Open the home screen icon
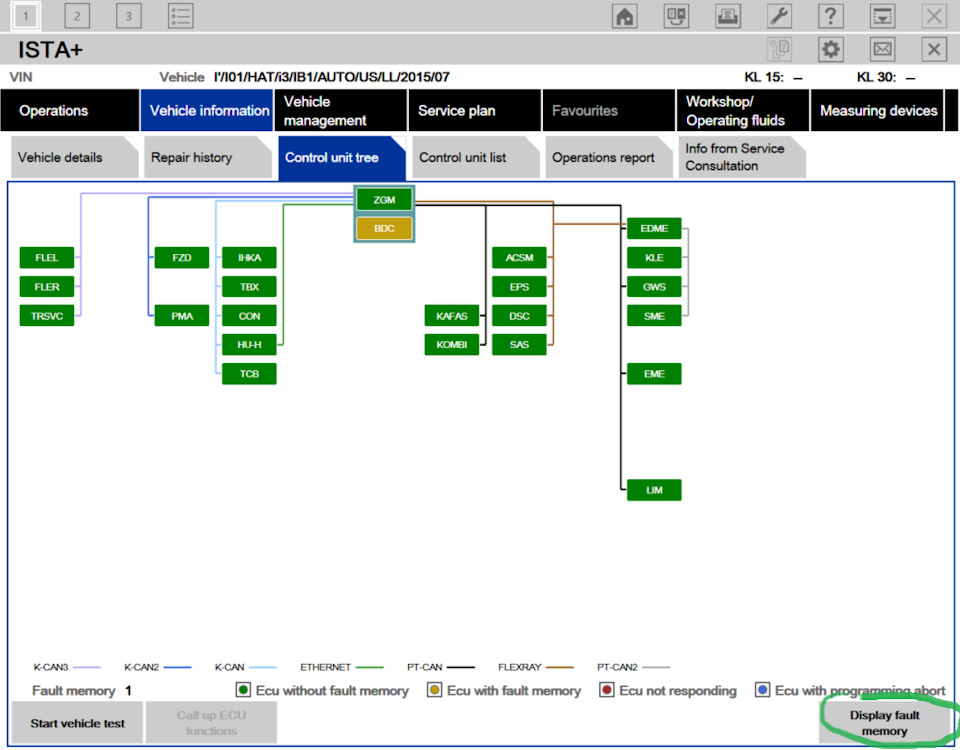This screenshot has height=750, width=960. coord(624,16)
